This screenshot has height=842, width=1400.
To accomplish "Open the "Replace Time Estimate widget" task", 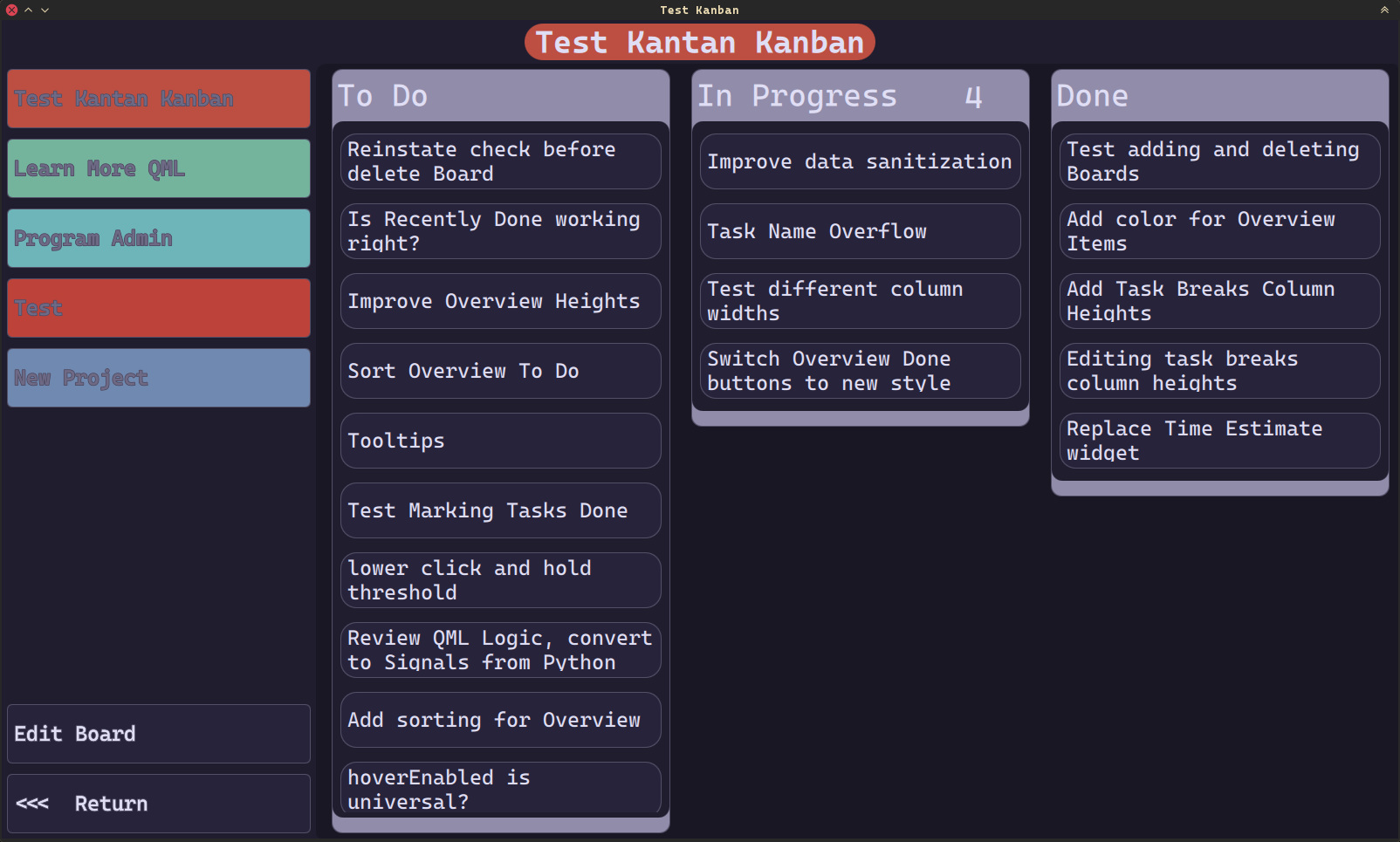I will (x=1218, y=441).
